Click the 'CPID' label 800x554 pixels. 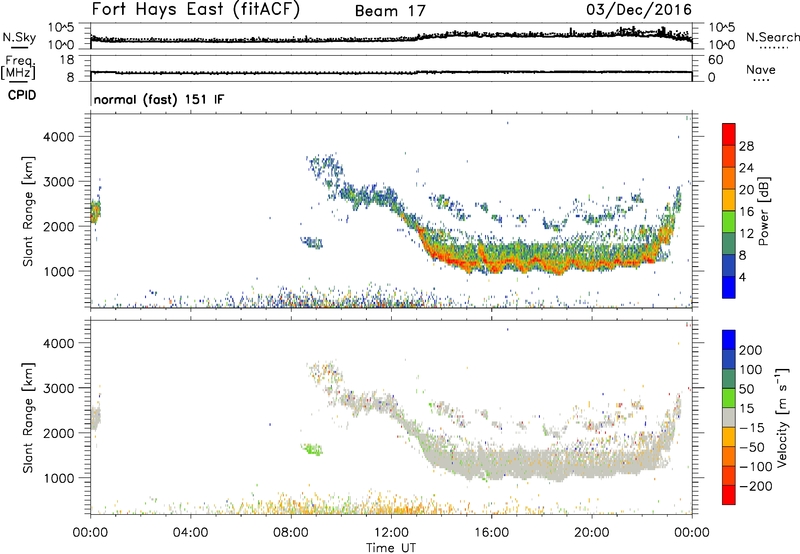(x=22, y=95)
